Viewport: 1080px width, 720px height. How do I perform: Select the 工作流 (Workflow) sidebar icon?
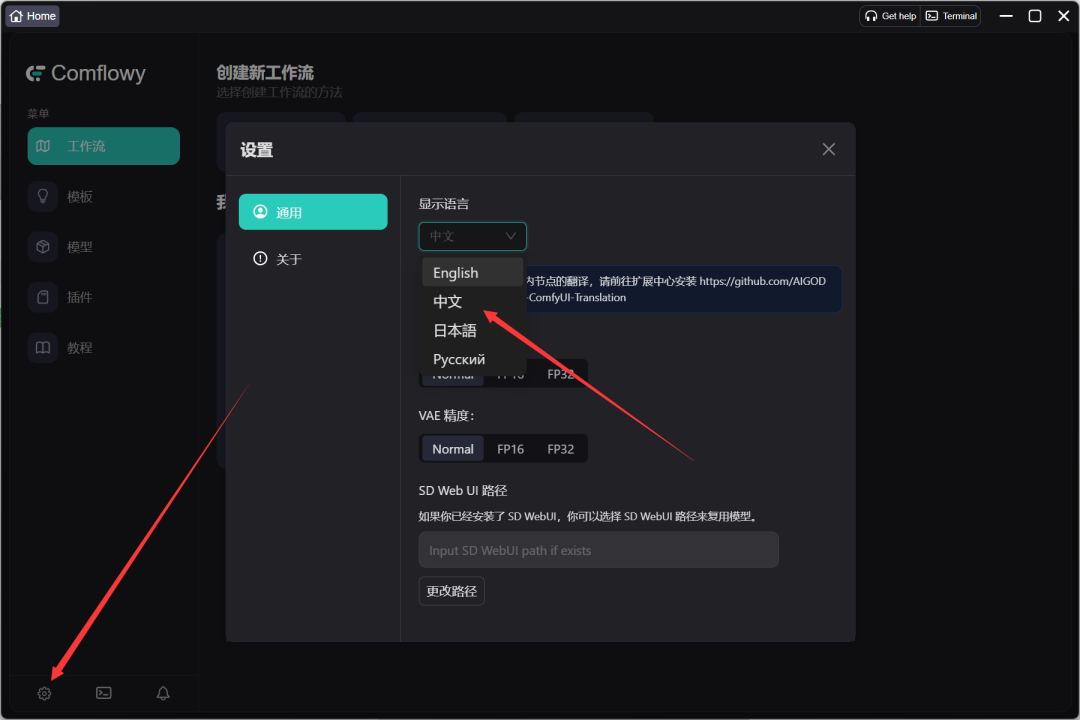pos(103,146)
